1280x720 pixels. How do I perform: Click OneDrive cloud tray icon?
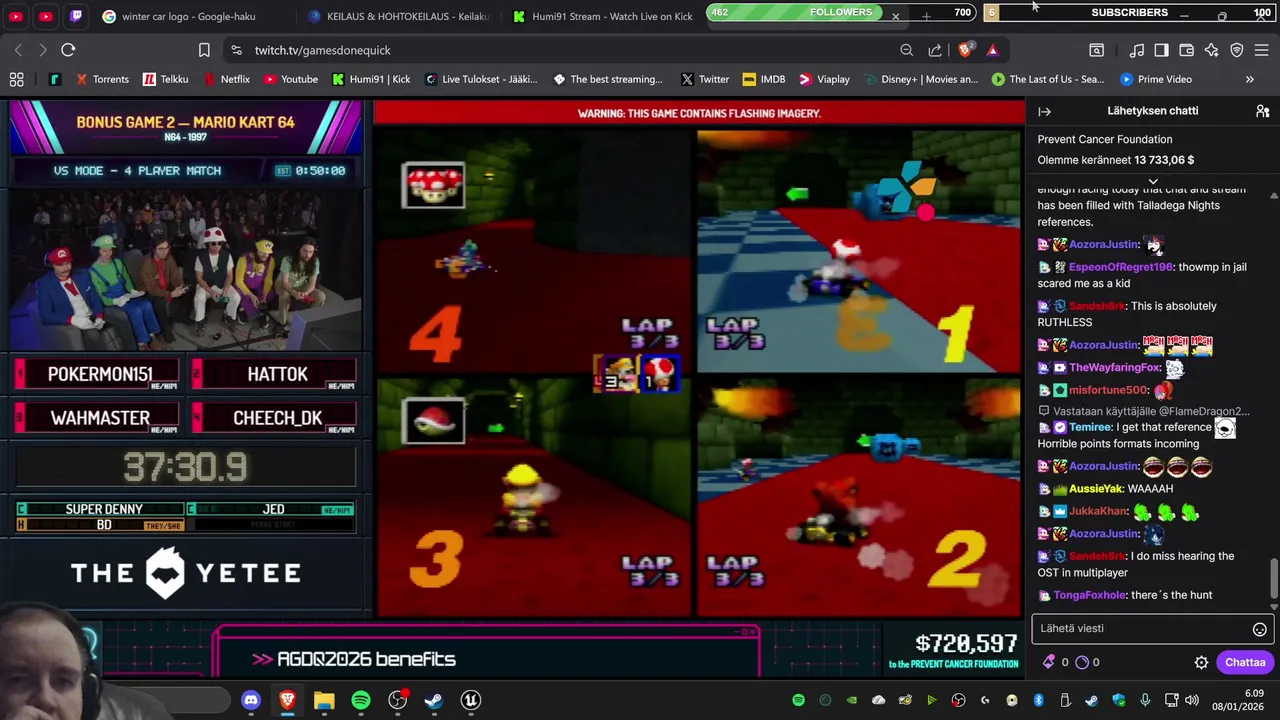click(878, 700)
